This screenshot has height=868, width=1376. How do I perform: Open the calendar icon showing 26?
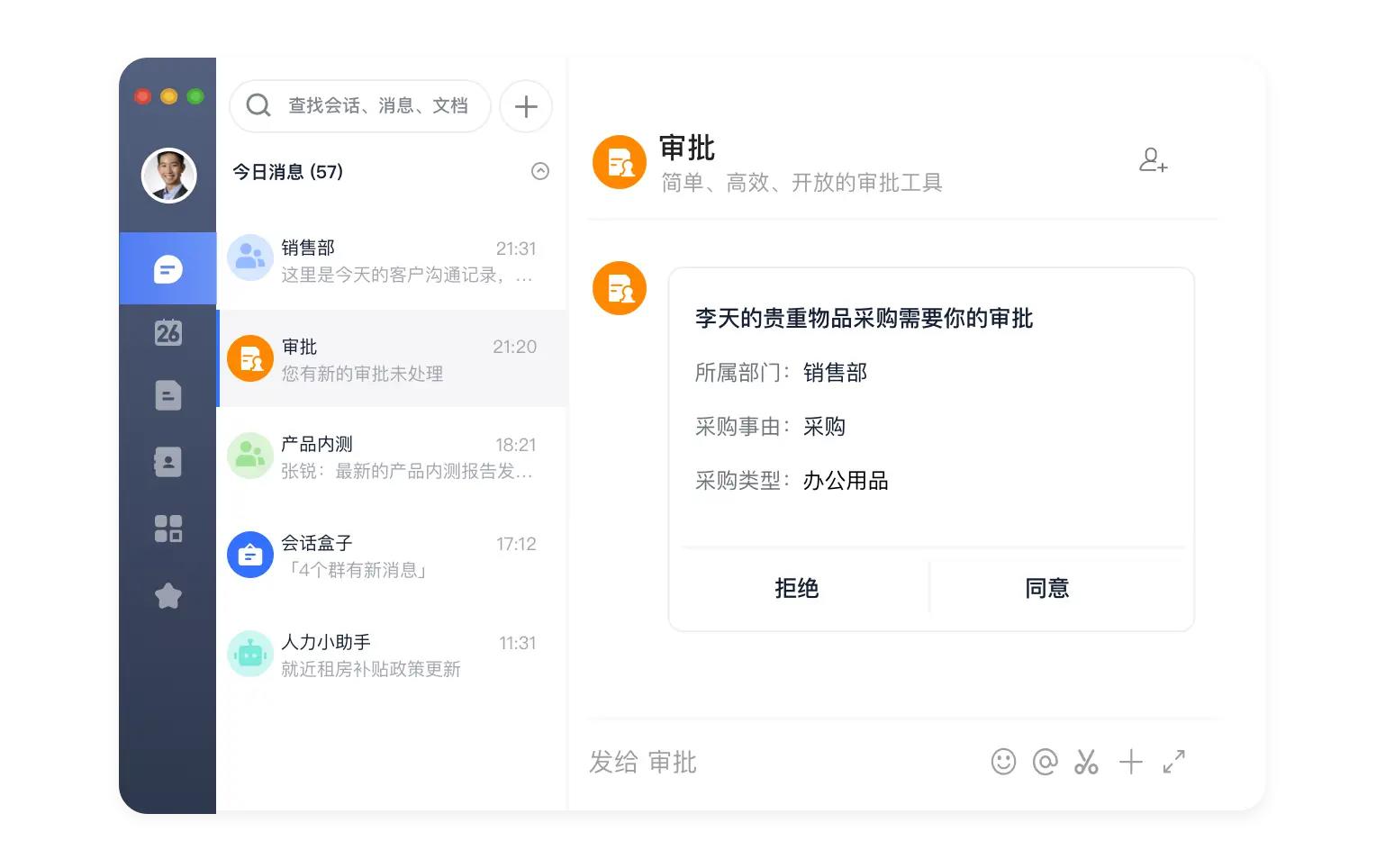pos(167,332)
